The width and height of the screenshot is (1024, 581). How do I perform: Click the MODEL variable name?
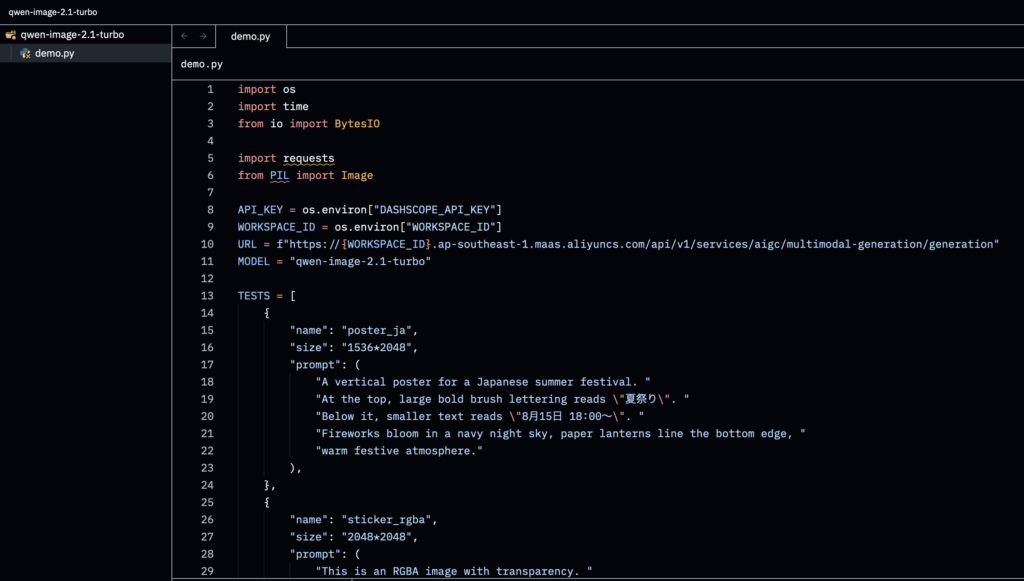coord(254,261)
